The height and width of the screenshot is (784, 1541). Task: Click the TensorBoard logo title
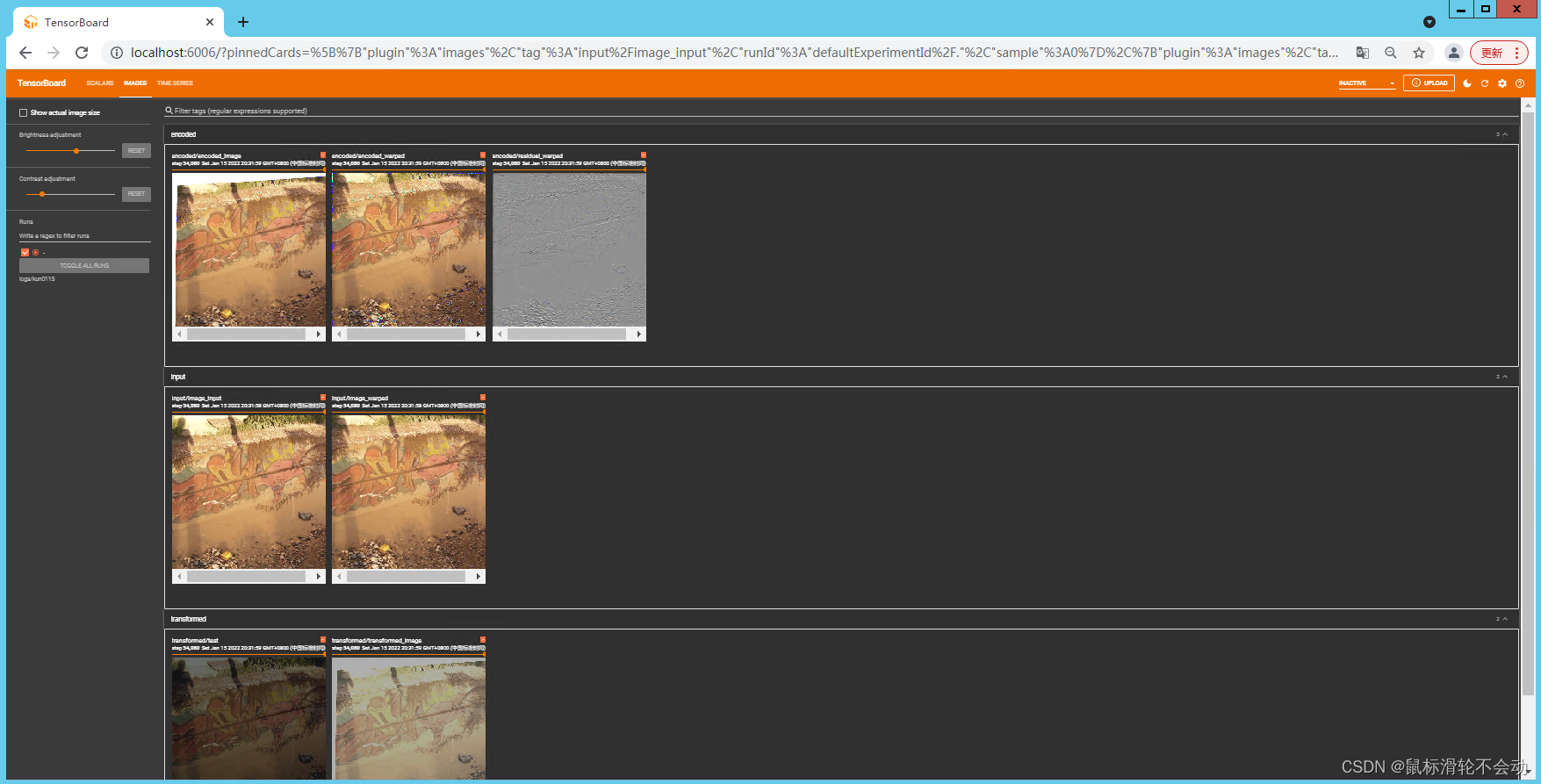coord(41,83)
